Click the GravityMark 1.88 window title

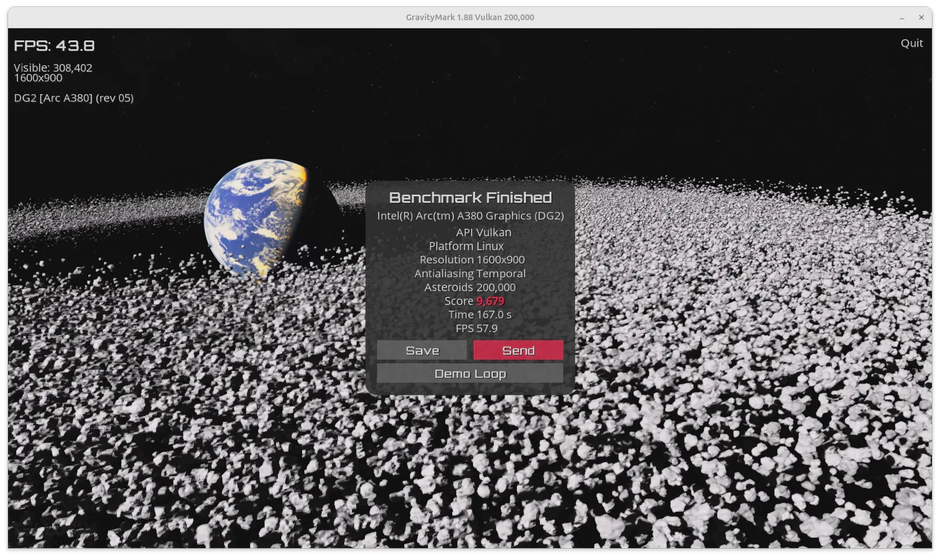(x=470, y=17)
